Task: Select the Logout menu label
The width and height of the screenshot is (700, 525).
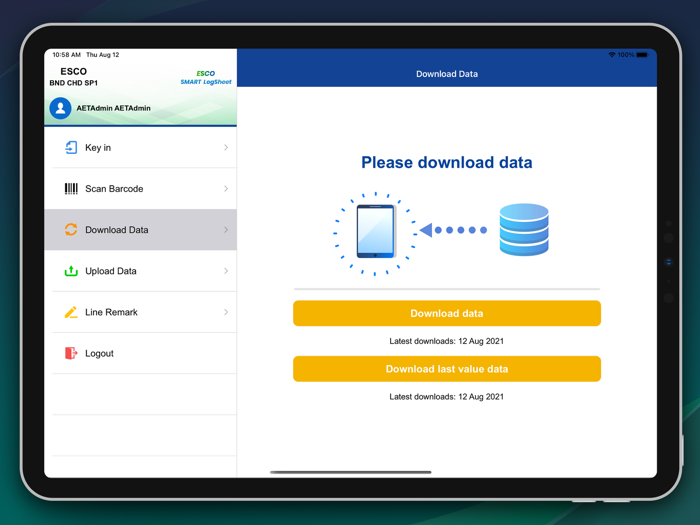Action: tap(99, 354)
